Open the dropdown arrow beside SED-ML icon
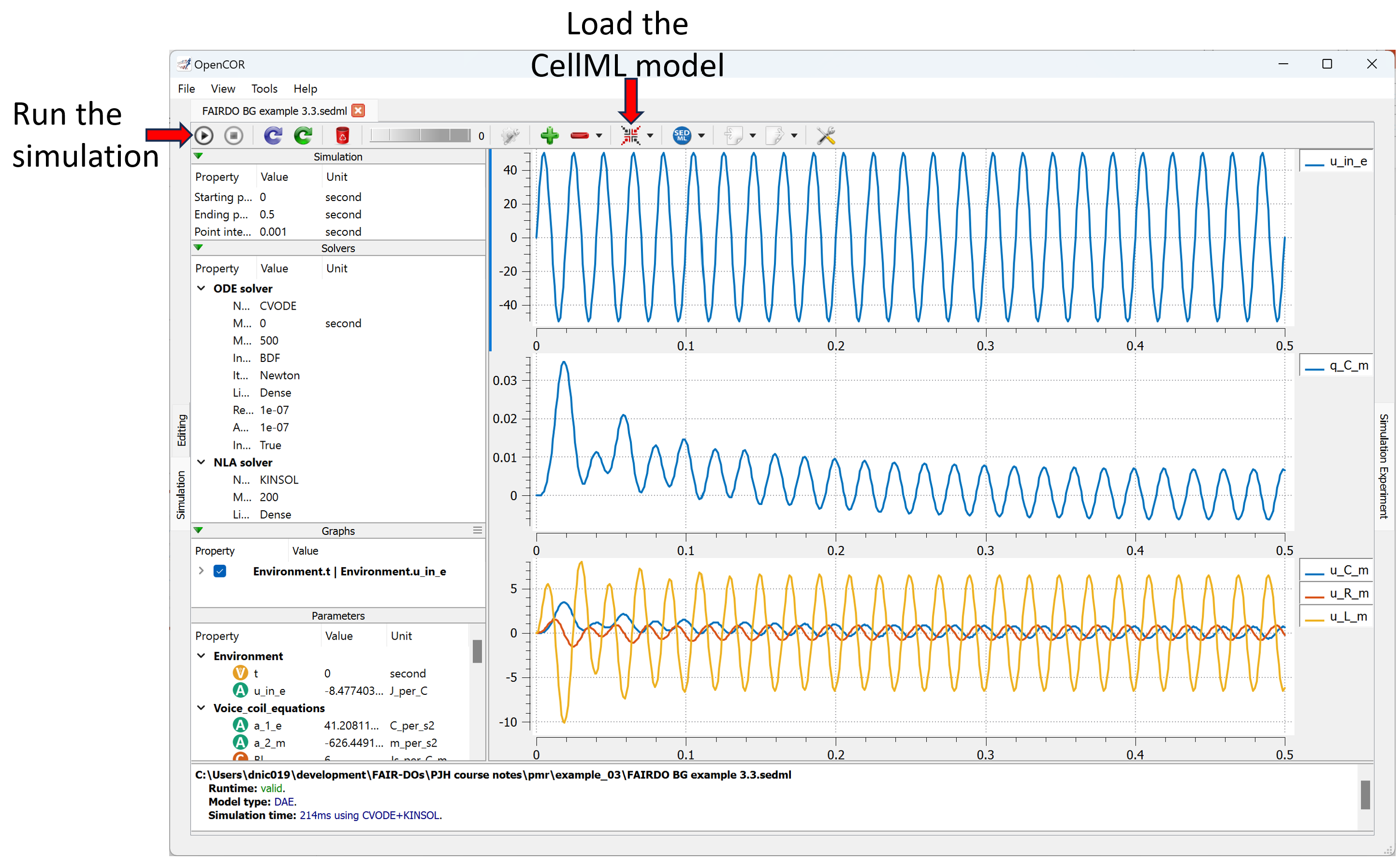The height and width of the screenshot is (861, 1400). pyautogui.click(x=701, y=136)
